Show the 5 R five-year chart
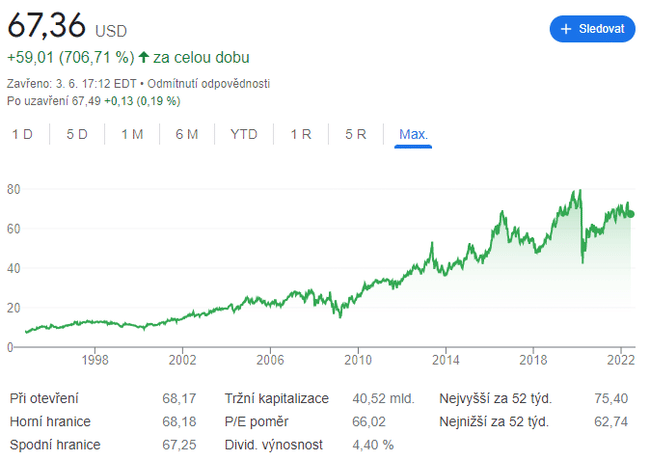 (355, 134)
